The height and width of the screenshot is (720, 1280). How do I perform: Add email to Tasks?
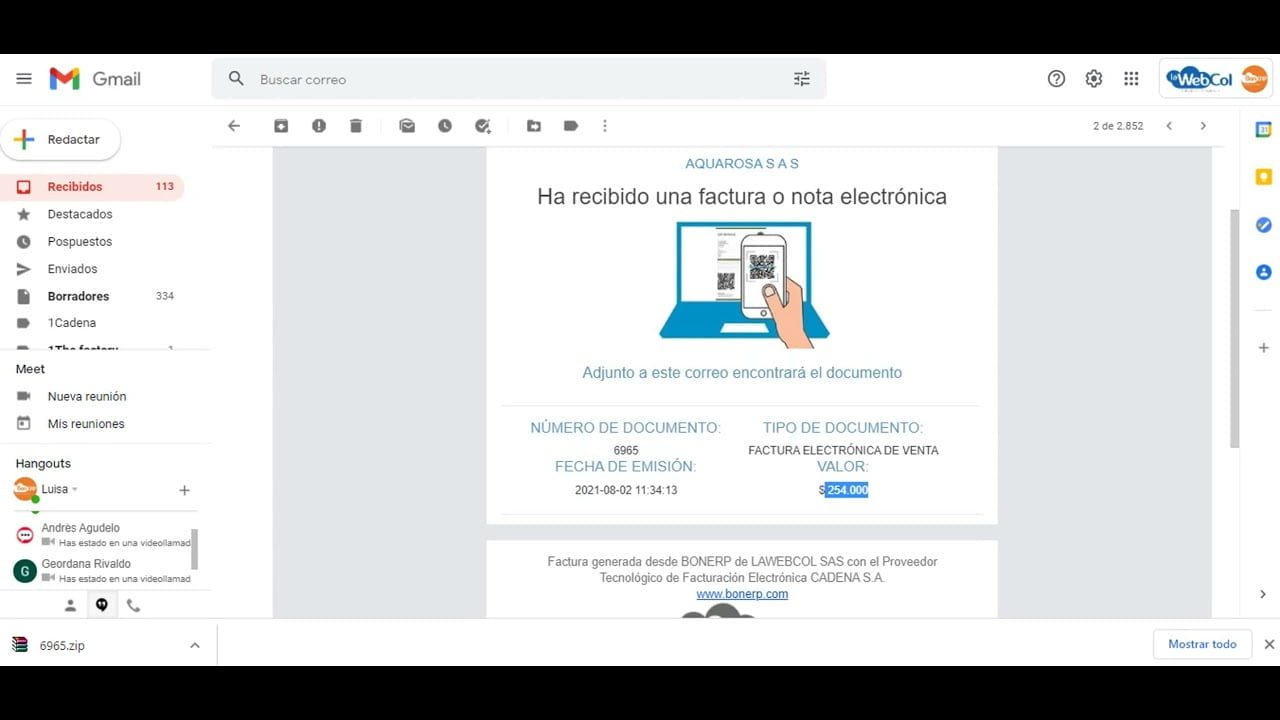click(x=483, y=126)
